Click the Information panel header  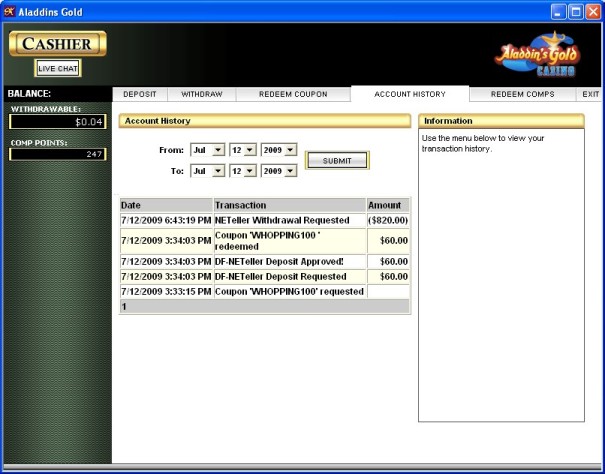point(501,121)
